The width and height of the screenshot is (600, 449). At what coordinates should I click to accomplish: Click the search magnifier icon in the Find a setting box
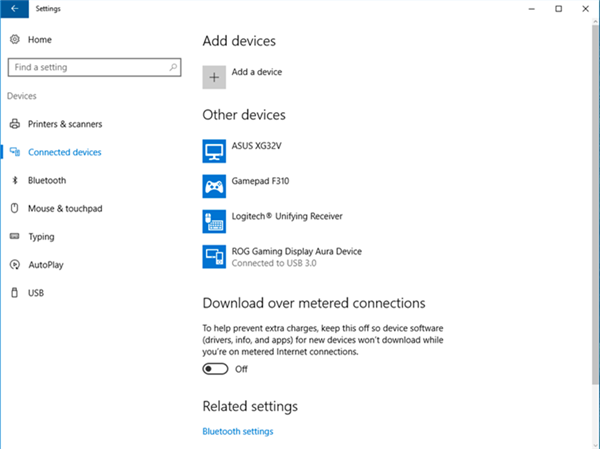tap(173, 68)
